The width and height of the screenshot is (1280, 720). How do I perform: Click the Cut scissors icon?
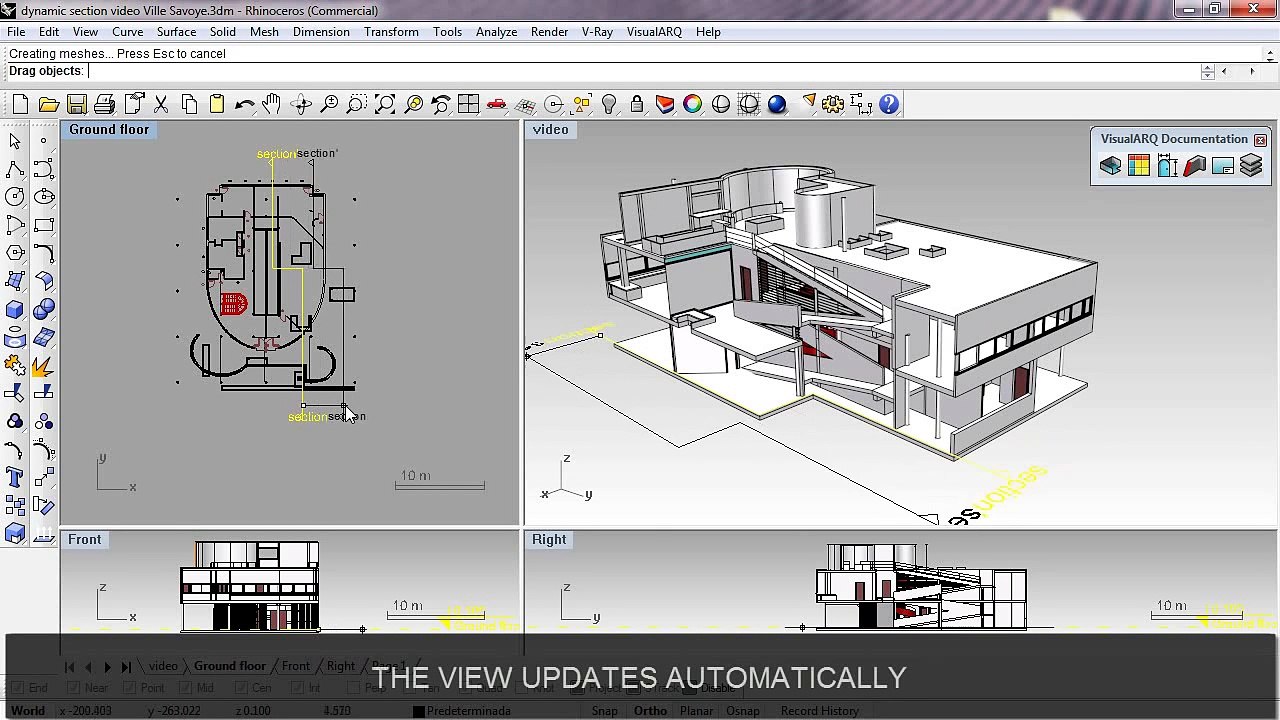160,104
